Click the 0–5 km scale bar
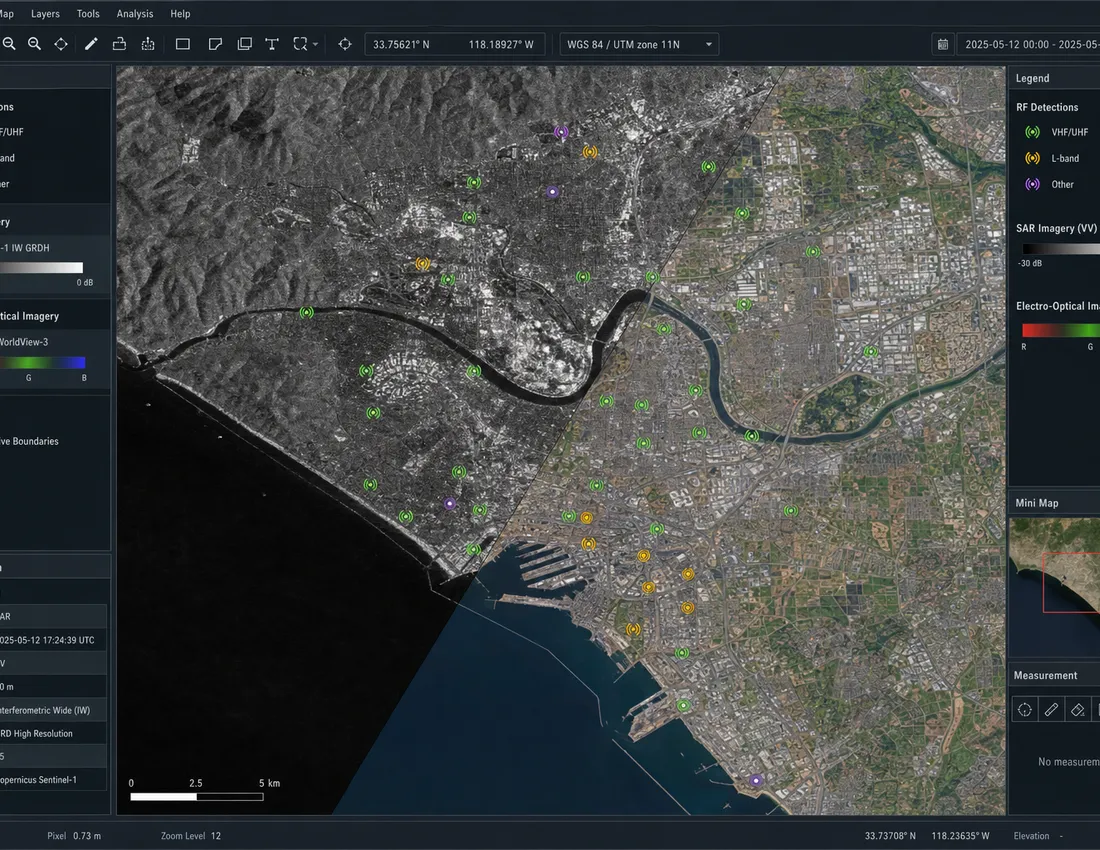 click(196, 797)
